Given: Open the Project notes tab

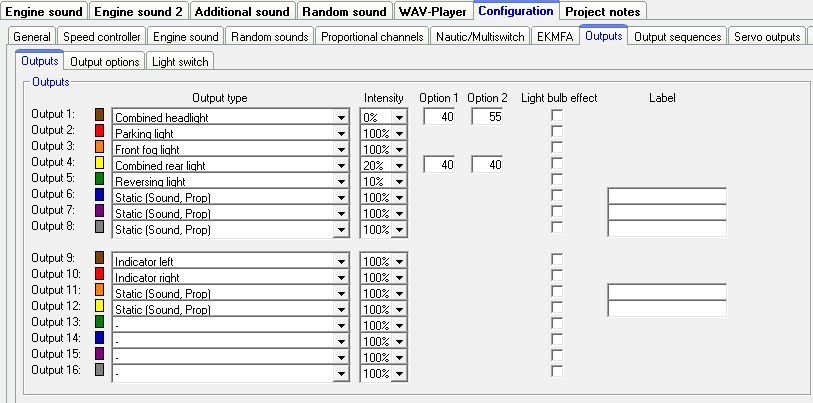Looking at the screenshot, I should 601,12.
